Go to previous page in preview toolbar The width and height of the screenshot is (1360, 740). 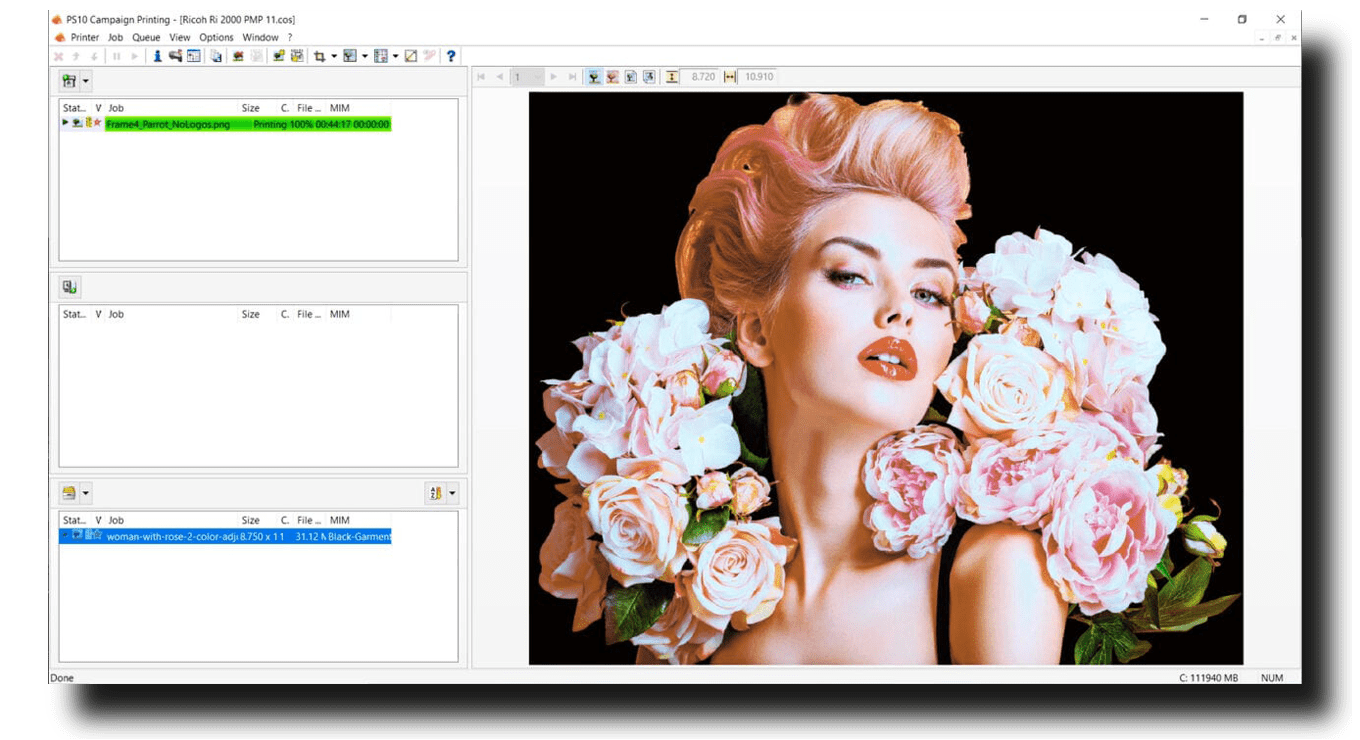(x=499, y=77)
